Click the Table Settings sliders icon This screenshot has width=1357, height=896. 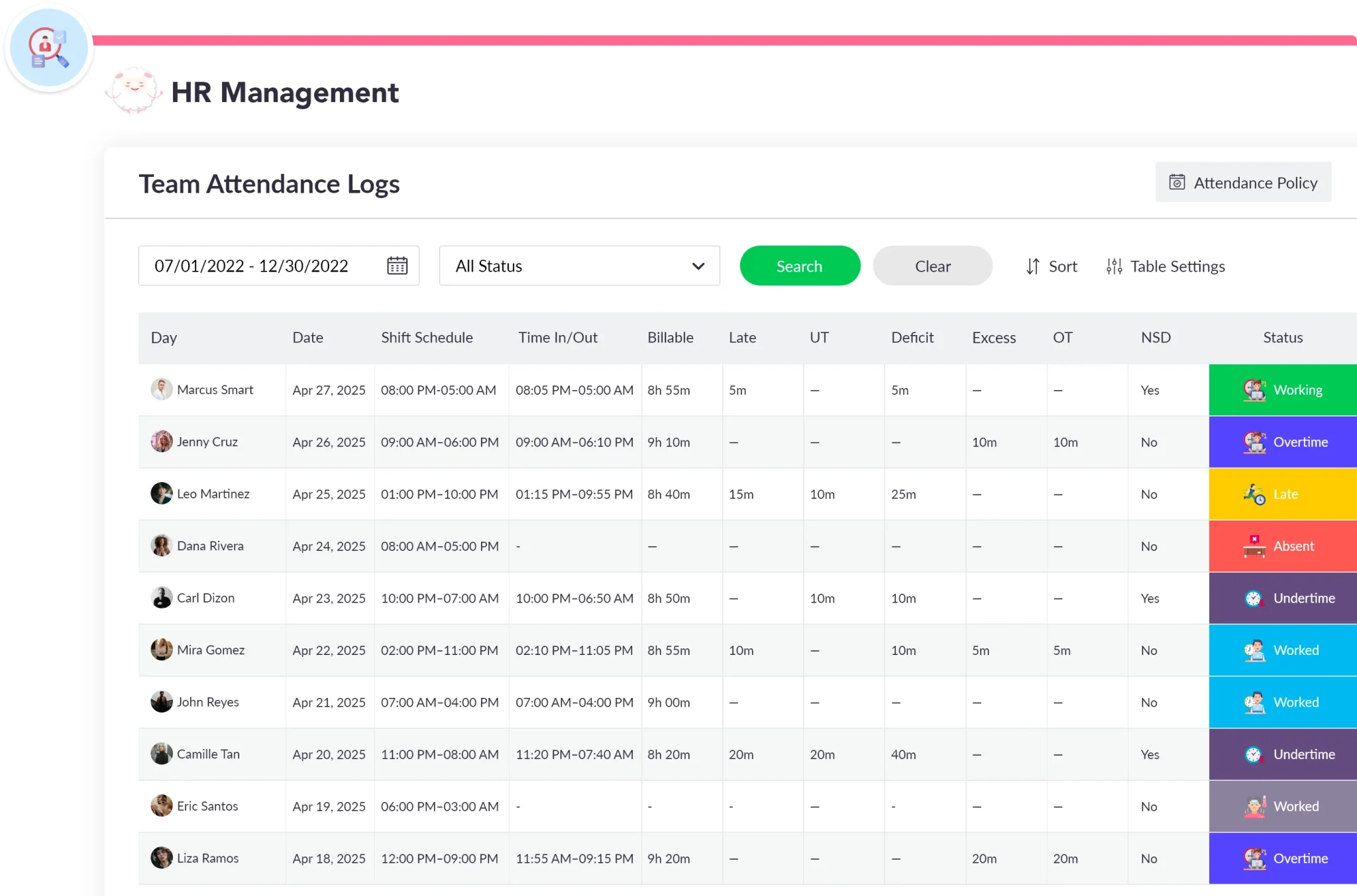tap(1114, 266)
